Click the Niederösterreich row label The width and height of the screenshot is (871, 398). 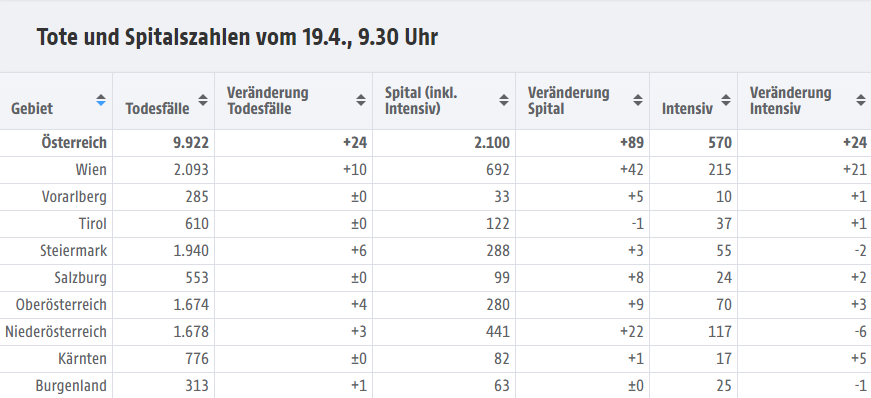56,332
